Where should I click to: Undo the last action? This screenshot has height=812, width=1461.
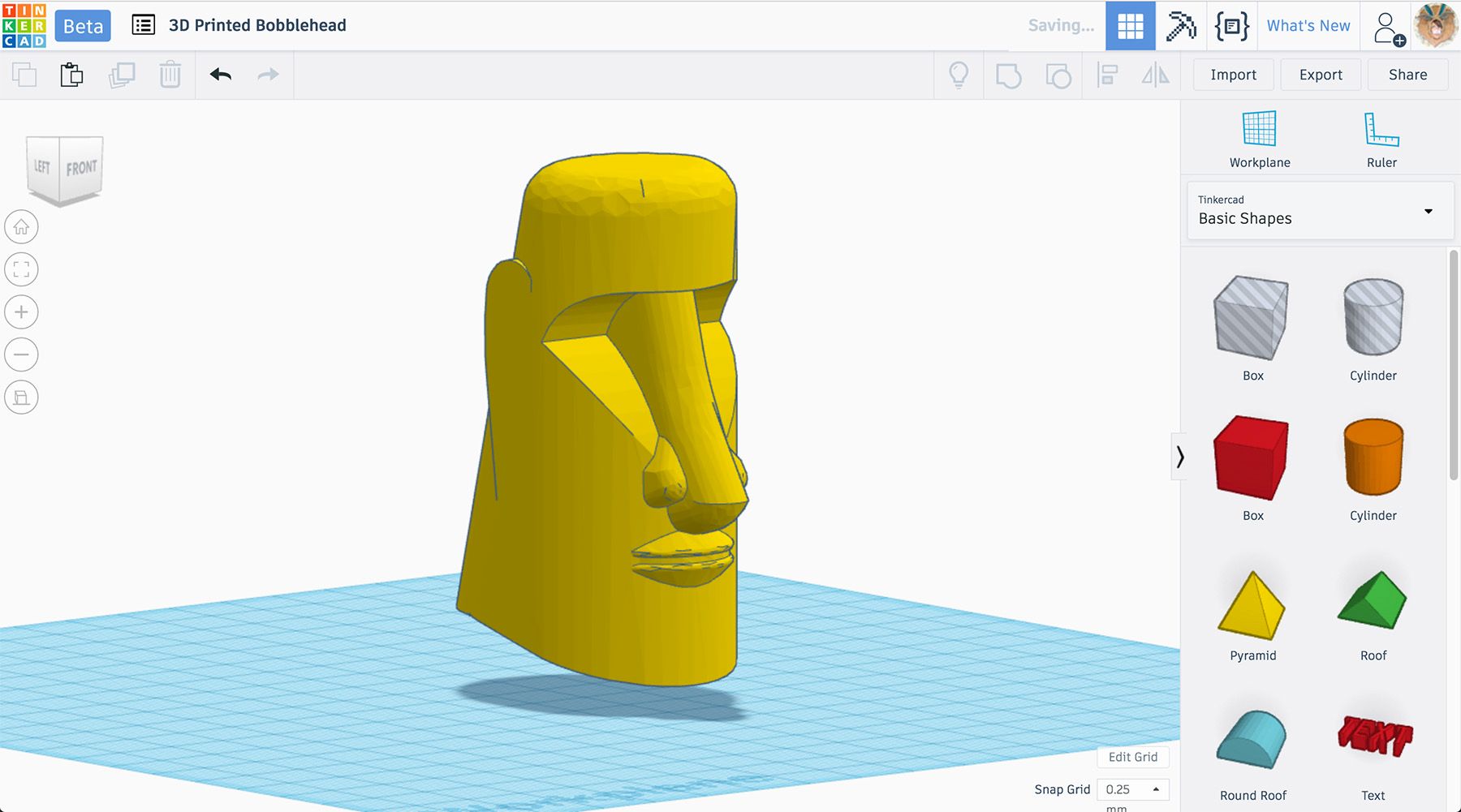point(219,75)
